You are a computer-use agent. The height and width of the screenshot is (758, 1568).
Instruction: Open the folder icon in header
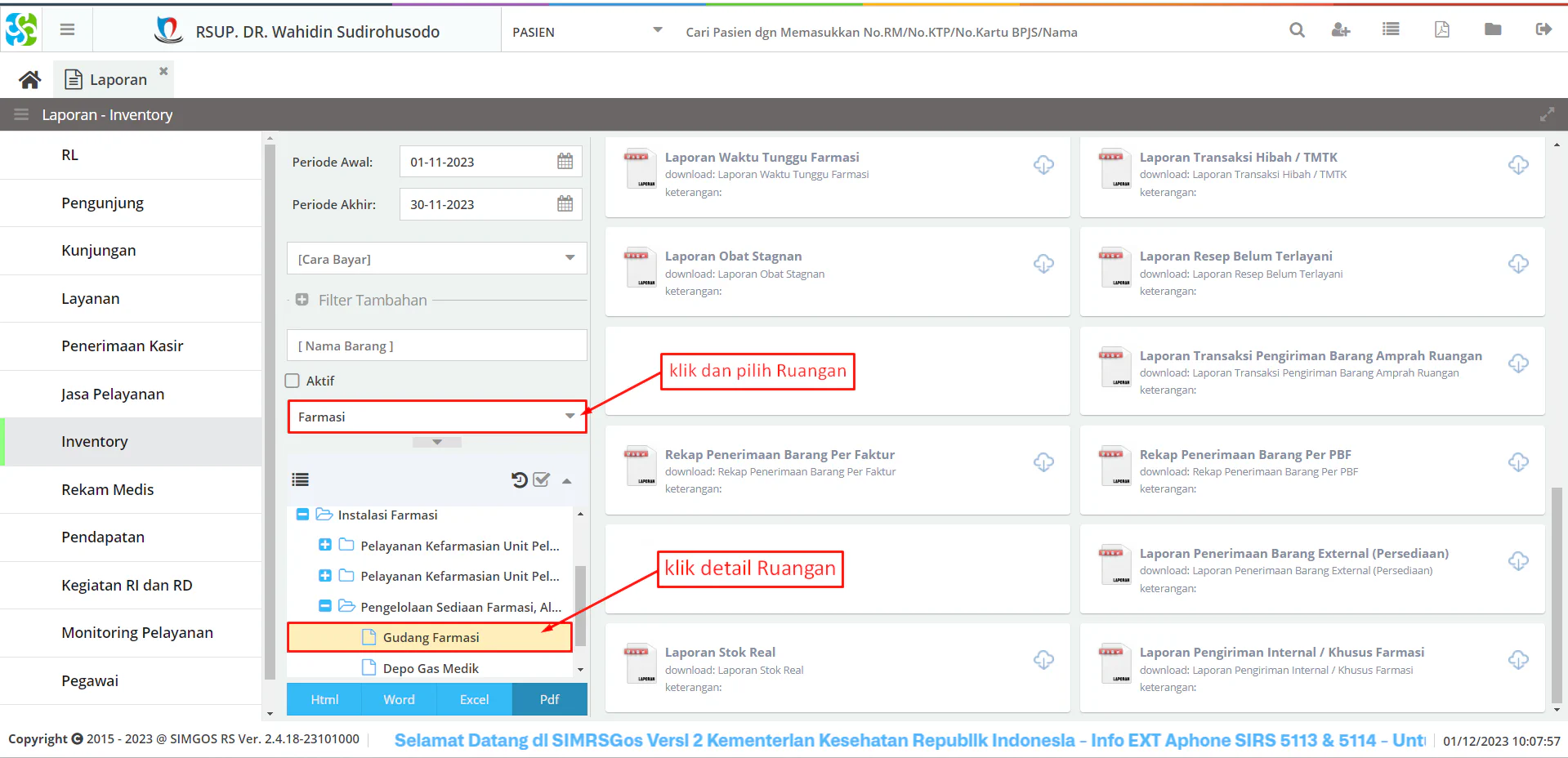[1493, 30]
